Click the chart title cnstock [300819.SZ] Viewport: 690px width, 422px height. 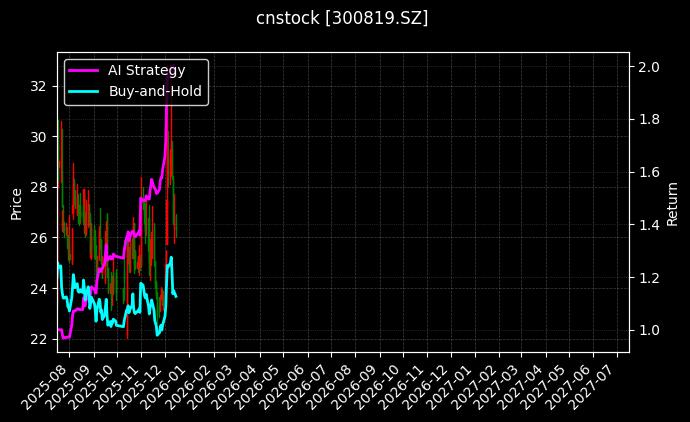[x=344, y=18]
